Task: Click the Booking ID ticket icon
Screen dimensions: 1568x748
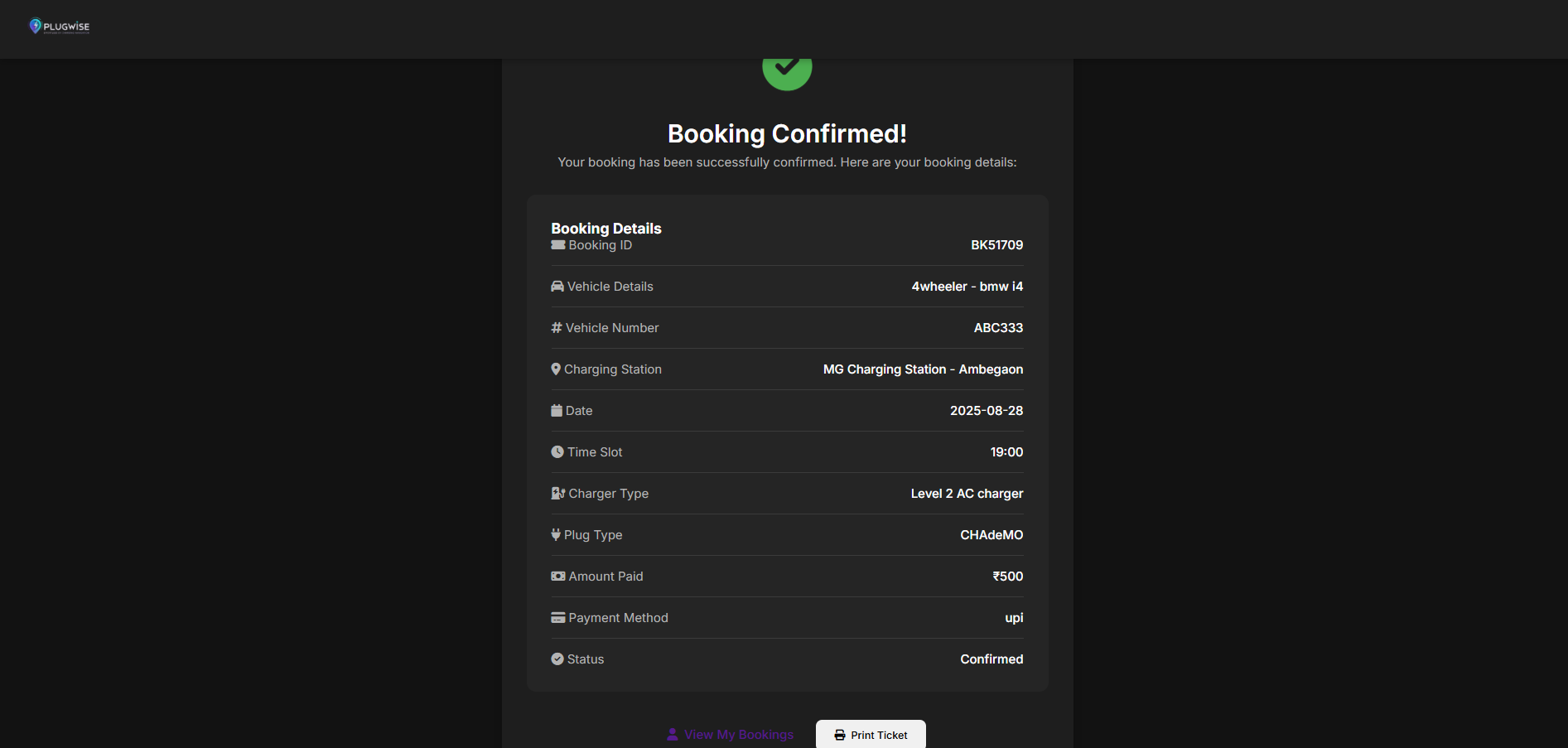Action: point(558,245)
